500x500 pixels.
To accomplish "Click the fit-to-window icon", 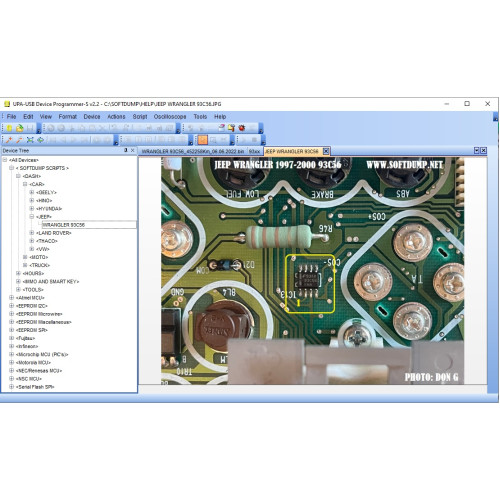I will pos(30,140).
